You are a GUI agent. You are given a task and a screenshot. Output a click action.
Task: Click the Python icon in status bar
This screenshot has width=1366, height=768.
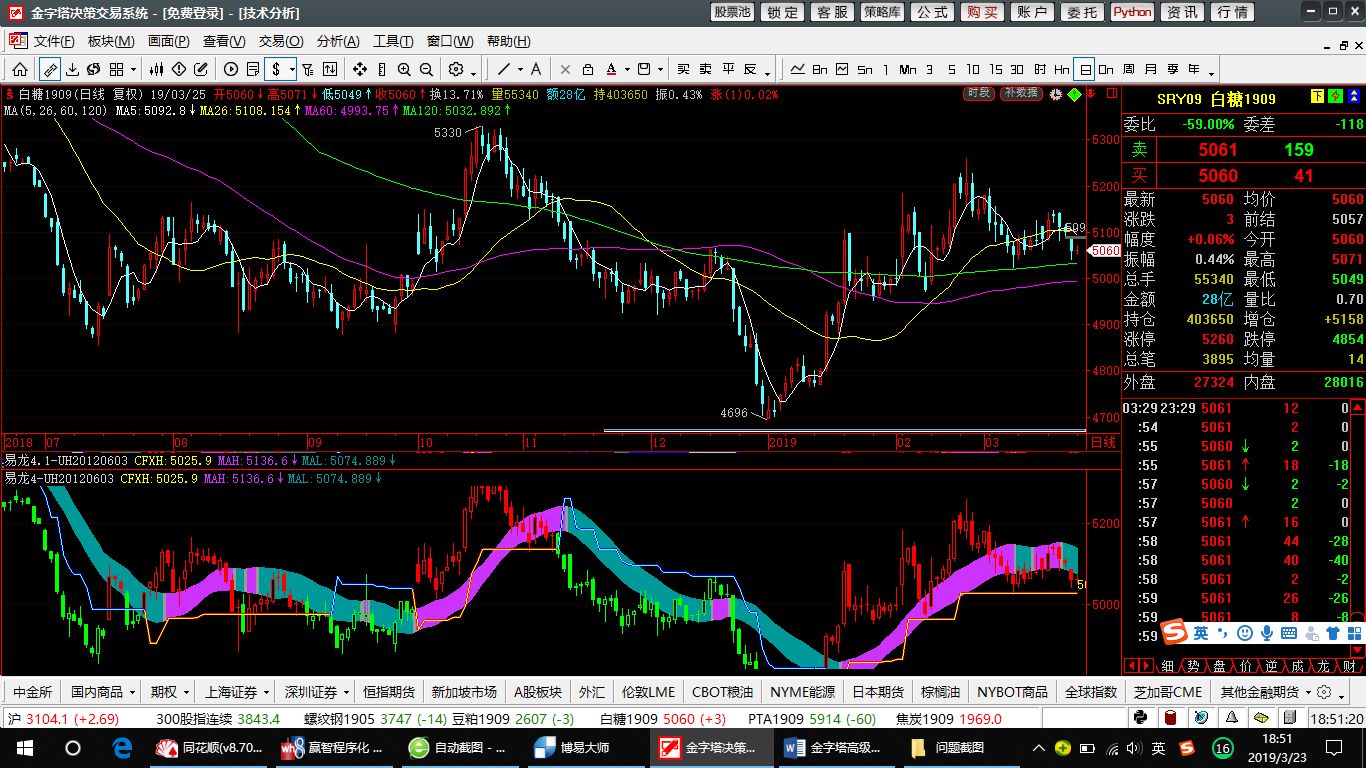point(1140,718)
